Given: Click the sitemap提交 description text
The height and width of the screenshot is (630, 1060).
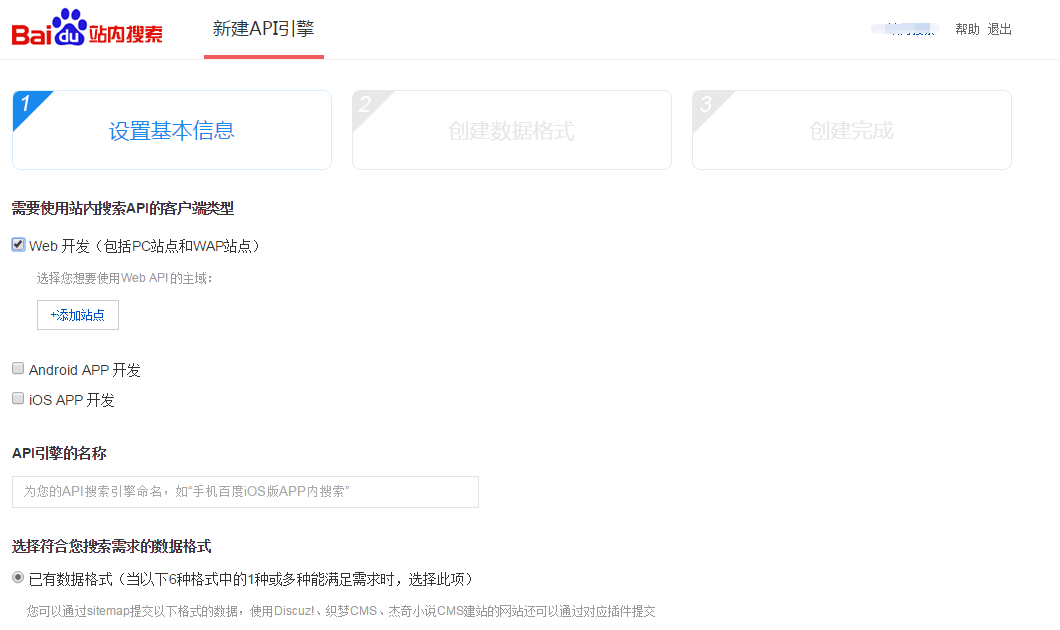Looking at the screenshot, I should point(341,611).
